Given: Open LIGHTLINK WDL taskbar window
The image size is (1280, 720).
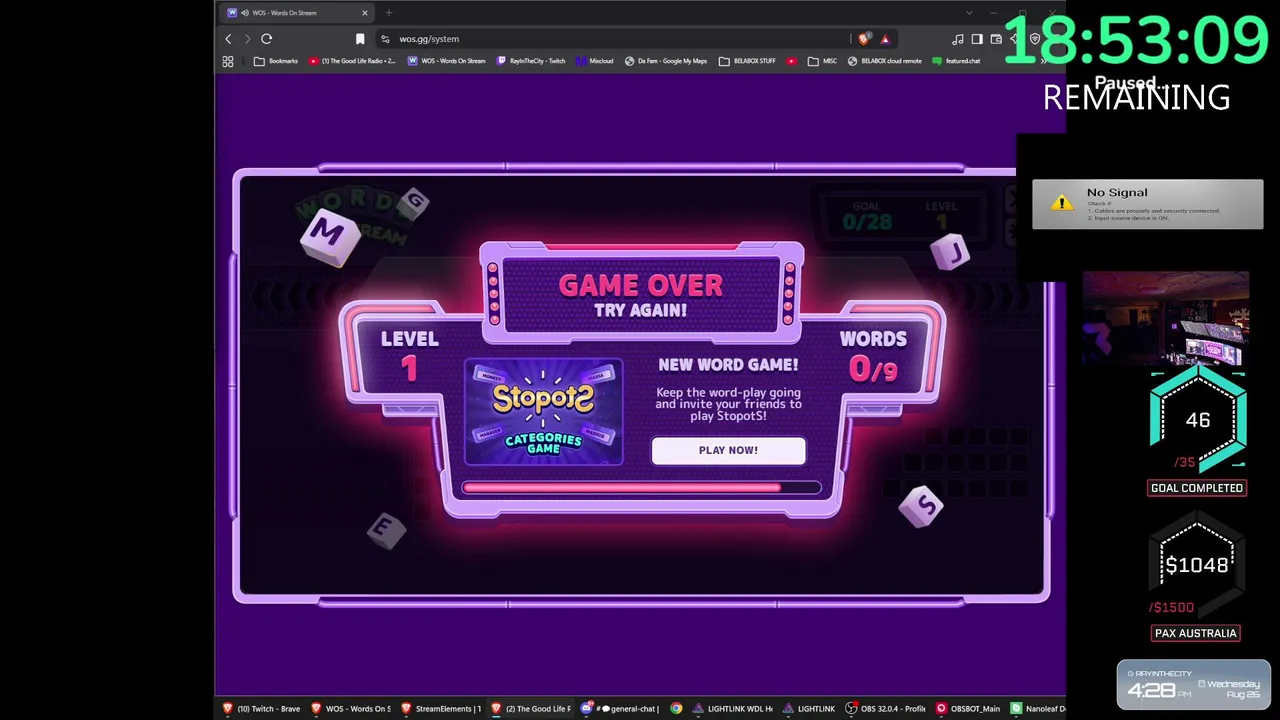Looking at the screenshot, I should tap(732, 709).
